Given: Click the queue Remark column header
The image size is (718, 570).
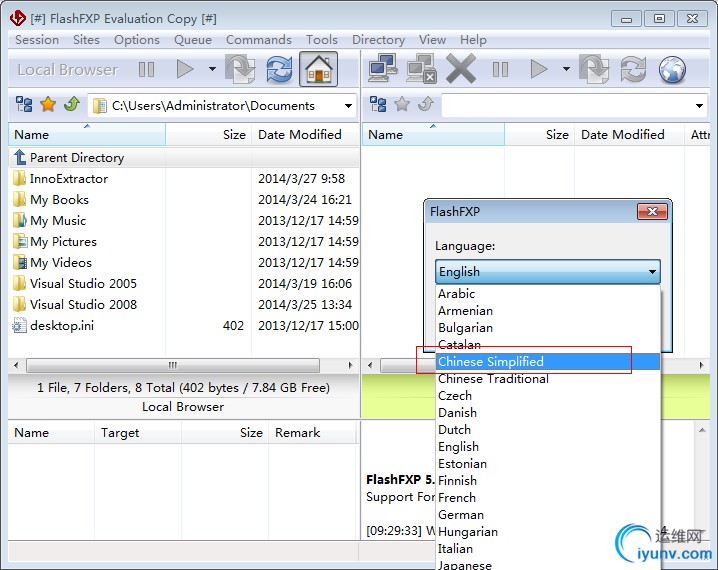Looking at the screenshot, I should (x=312, y=433).
